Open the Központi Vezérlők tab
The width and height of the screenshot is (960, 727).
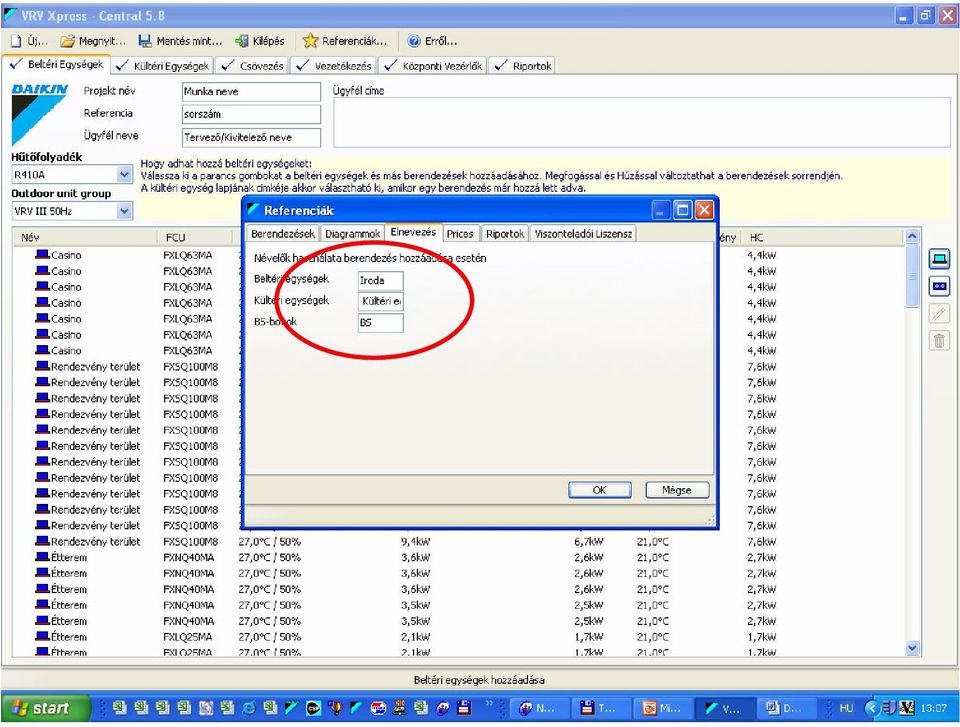[x=433, y=66]
